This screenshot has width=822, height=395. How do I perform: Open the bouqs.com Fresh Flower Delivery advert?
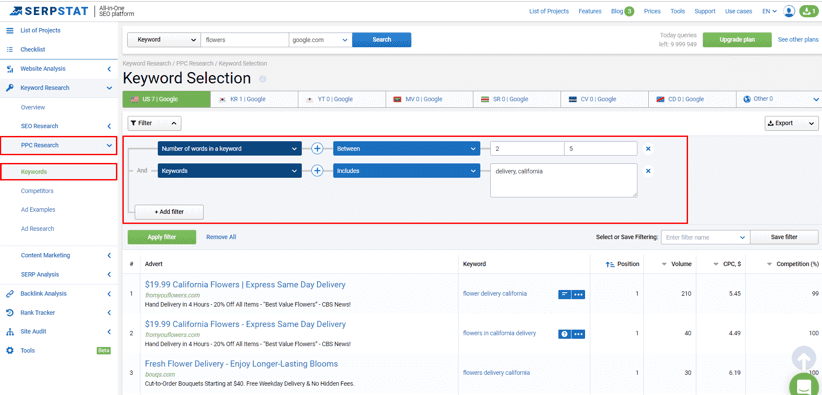(241, 364)
